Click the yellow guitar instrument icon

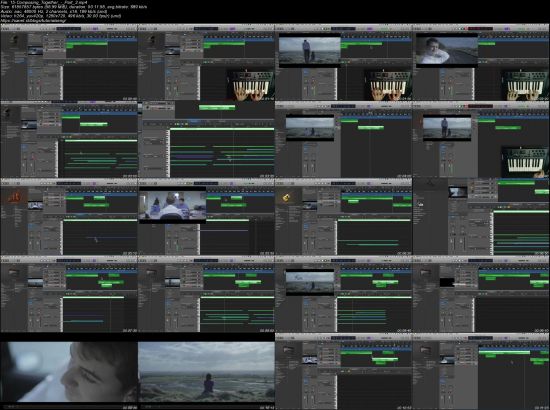286,198
